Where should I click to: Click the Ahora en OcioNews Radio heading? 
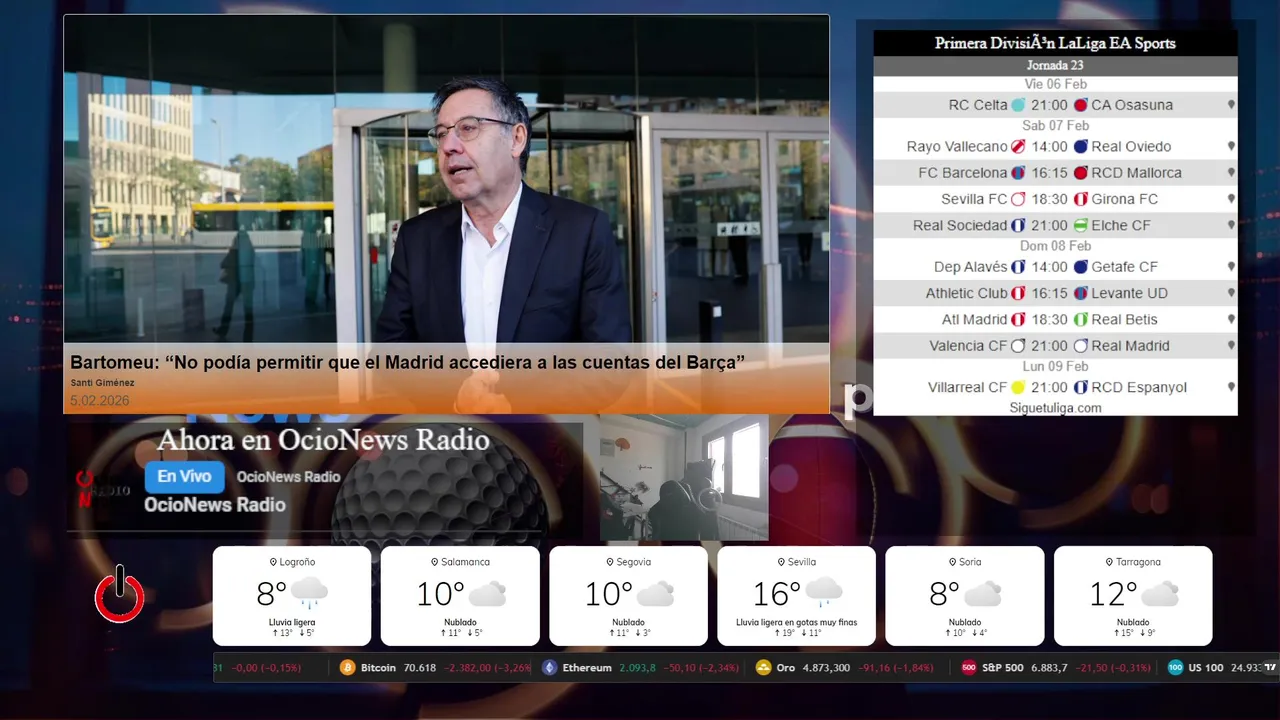click(323, 440)
